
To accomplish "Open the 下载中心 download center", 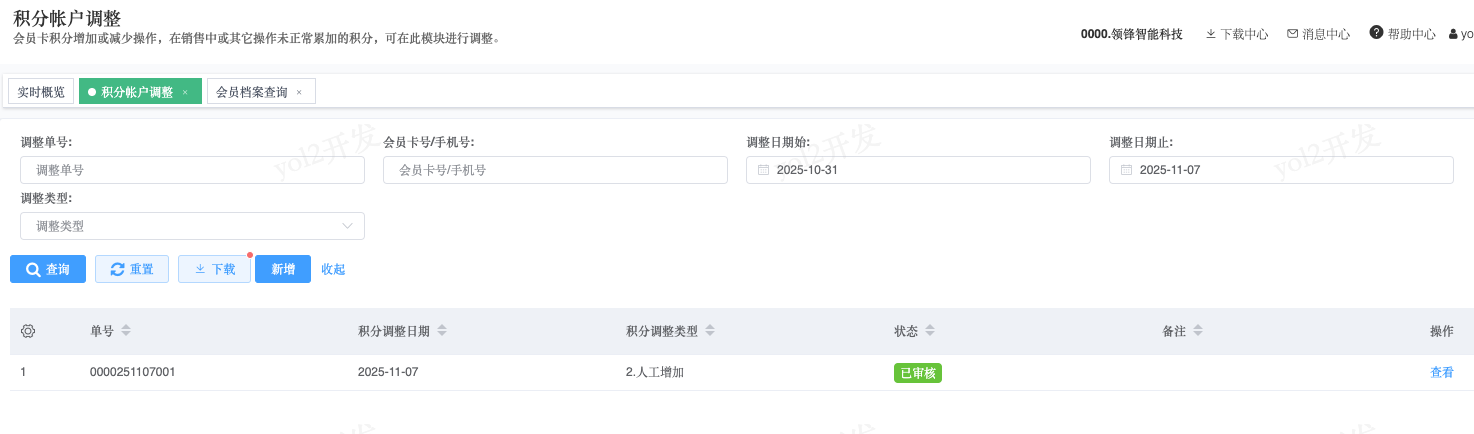I will (1236, 34).
